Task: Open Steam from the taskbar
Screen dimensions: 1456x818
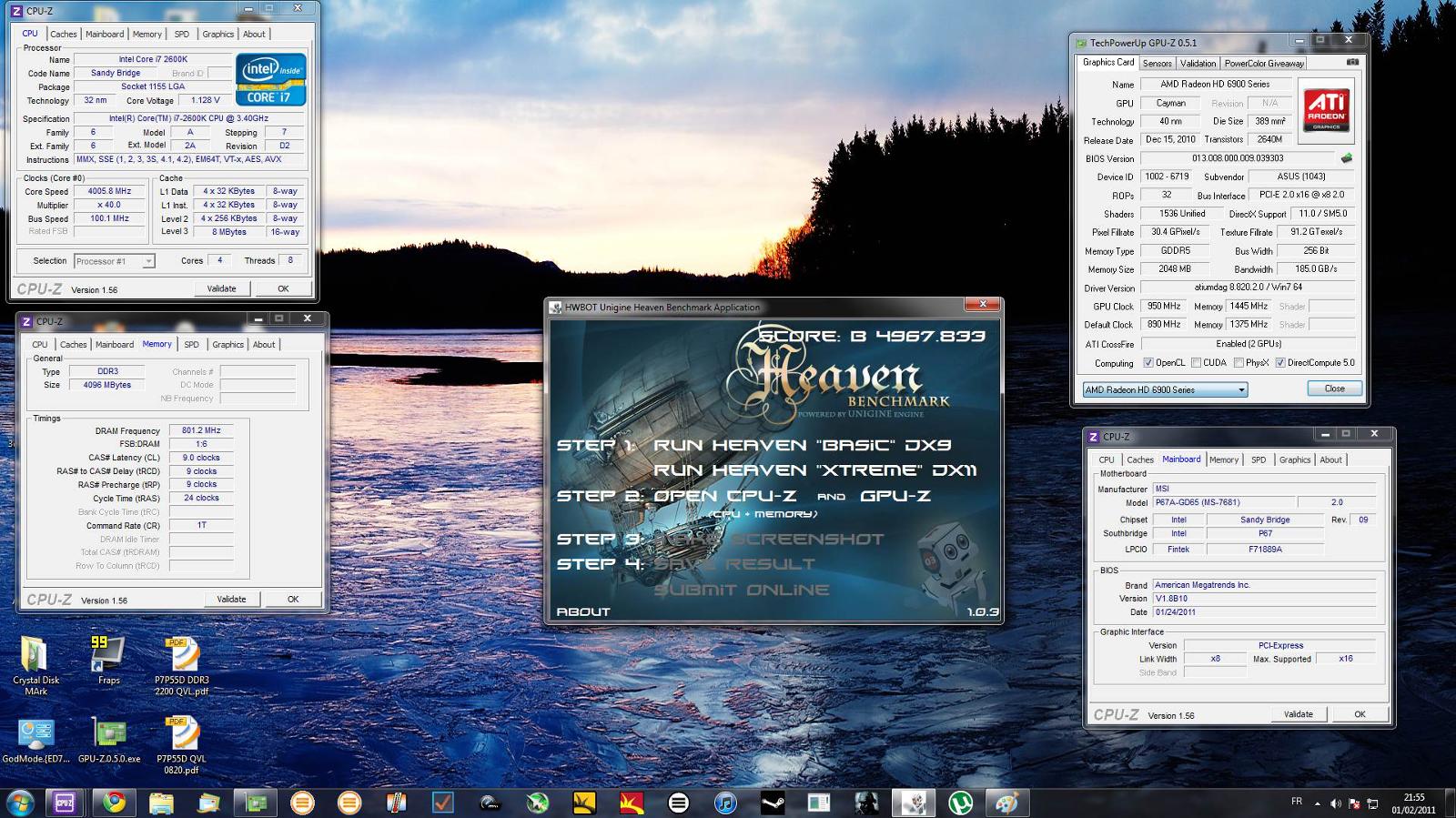Action: pyautogui.click(x=773, y=803)
